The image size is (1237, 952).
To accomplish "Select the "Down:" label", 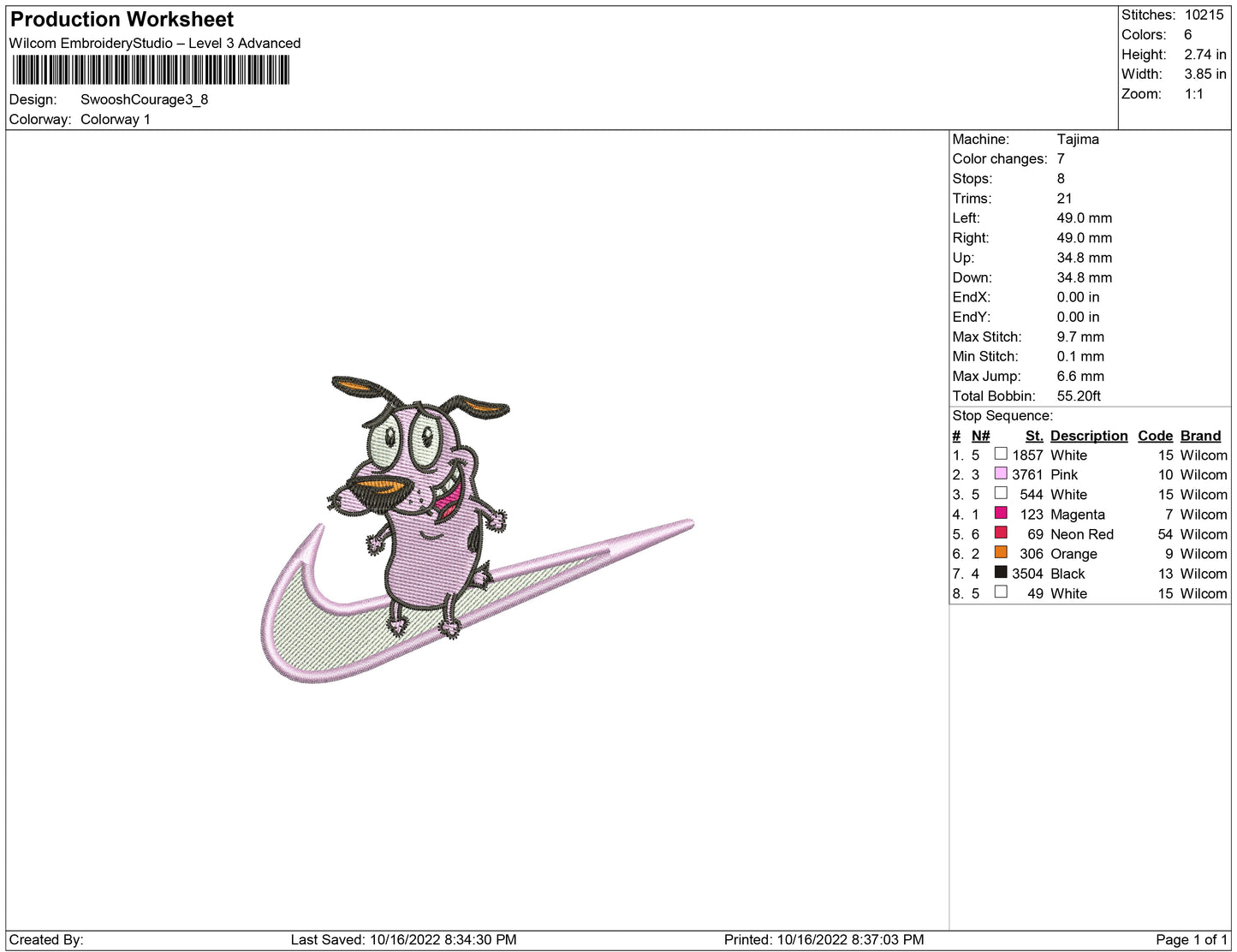I will (x=972, y=277).
